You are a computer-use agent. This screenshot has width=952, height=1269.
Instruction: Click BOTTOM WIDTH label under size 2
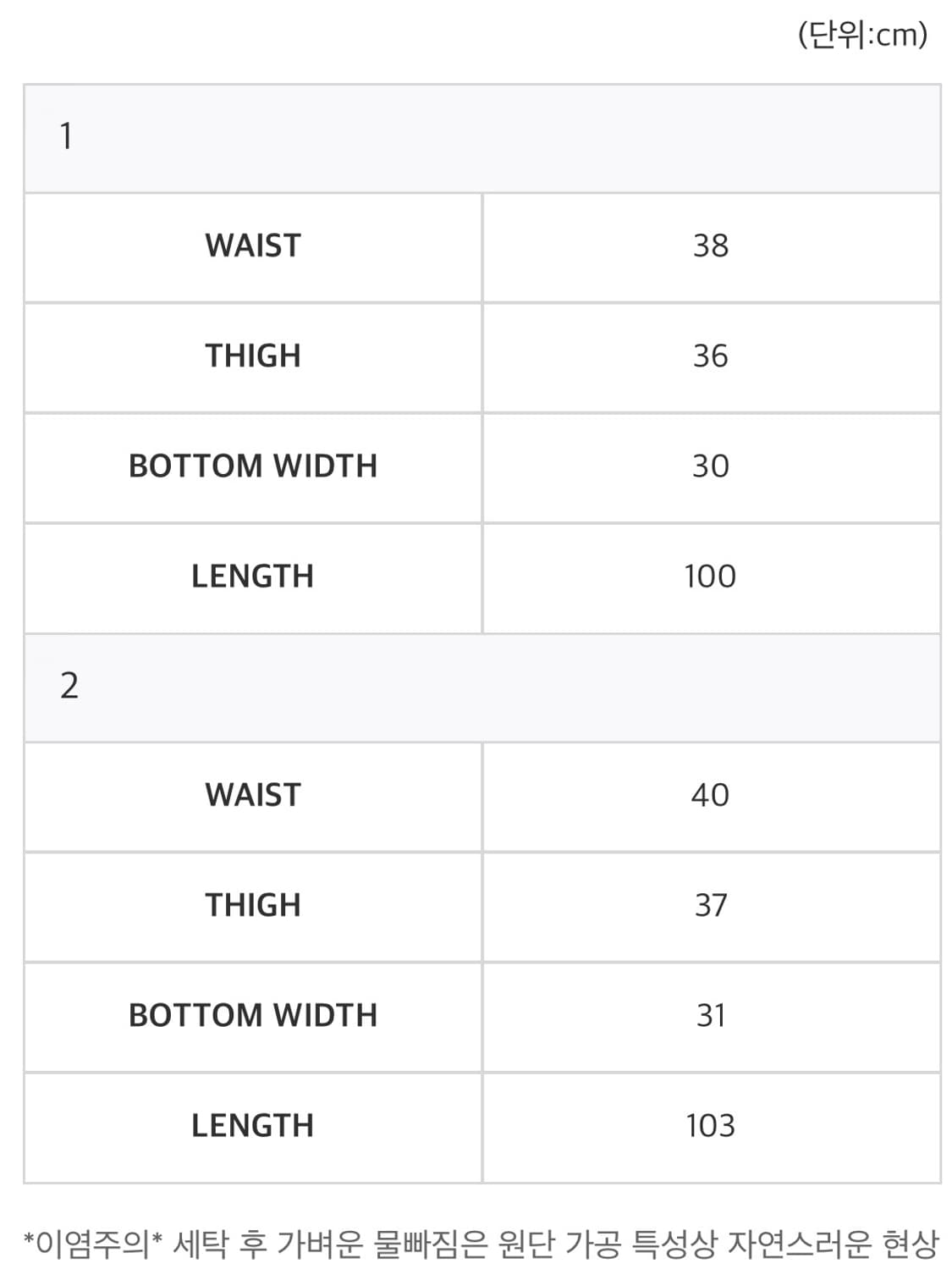pos(253,1015)
